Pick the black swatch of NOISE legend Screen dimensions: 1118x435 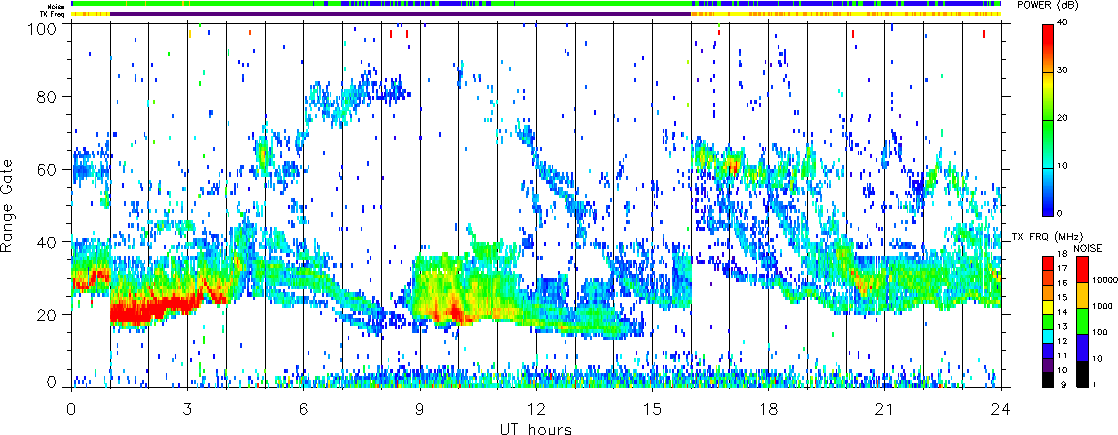(x=1082, y=374)
